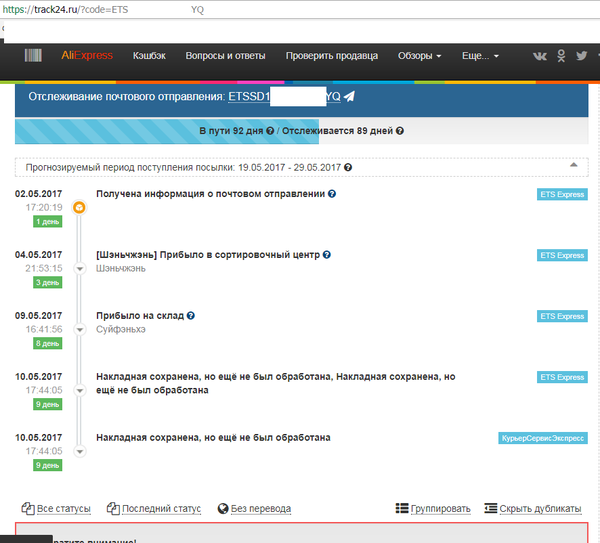Click help icon beside 'В пути 92 дня'
Viewport: 600px width, 543px height.
(x=270, y=132)
